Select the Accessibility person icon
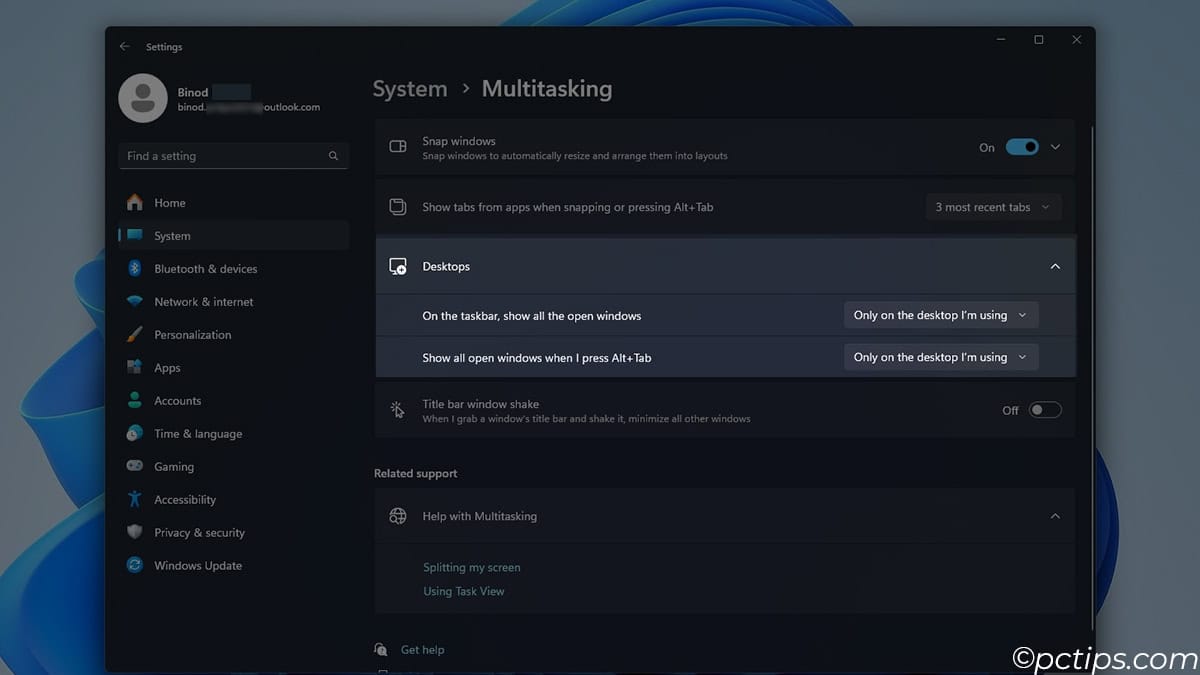 coord(135,499)
